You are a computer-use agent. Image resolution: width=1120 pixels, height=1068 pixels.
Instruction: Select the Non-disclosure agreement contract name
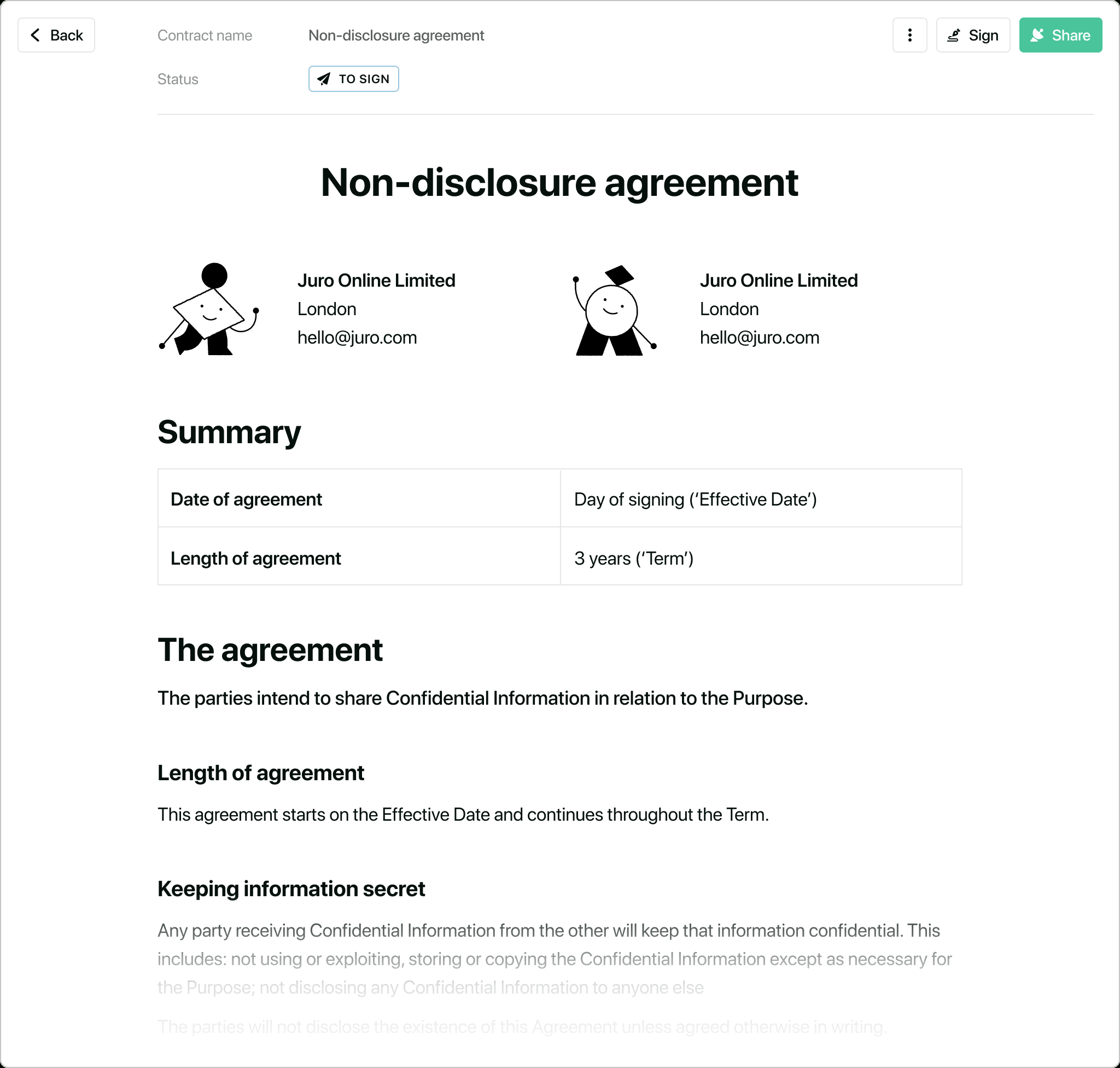(x=396, y=35)
